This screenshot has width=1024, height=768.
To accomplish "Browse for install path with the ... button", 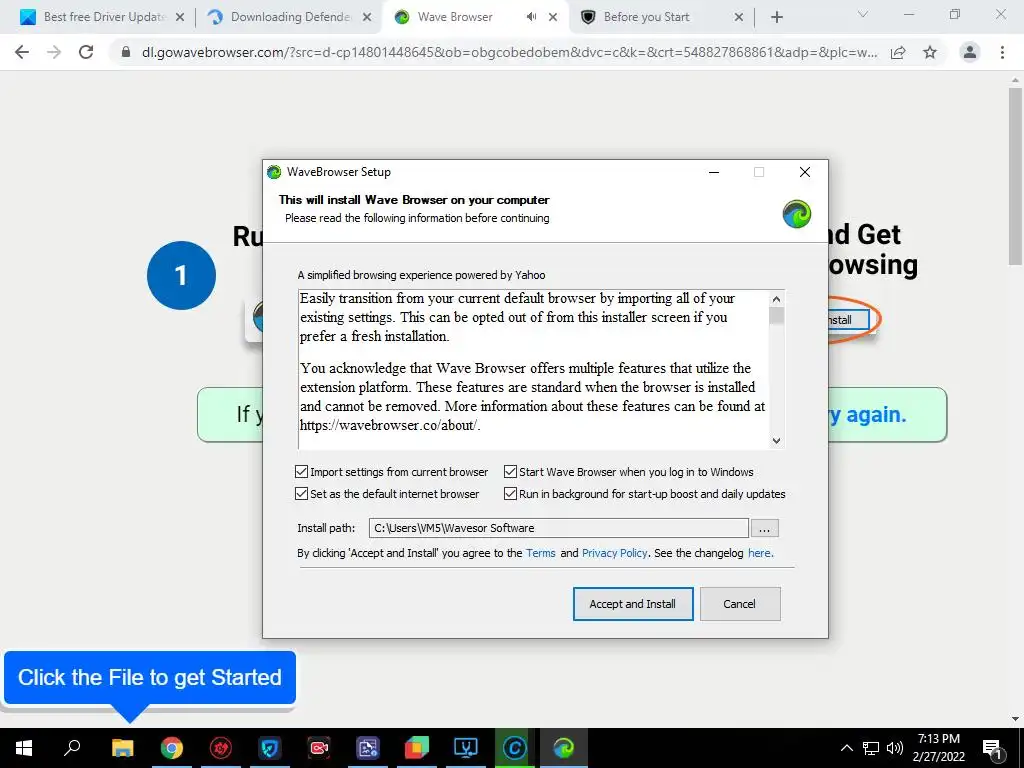I will tap(764, 528).
